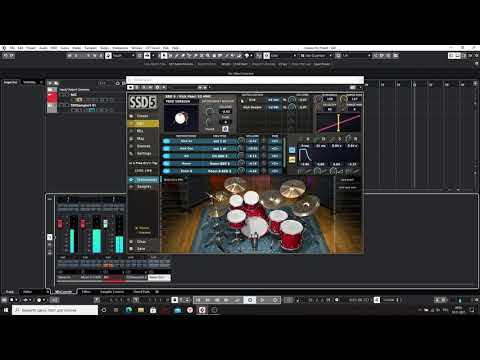The width and height of the screenshot is (480, 360).
Task: Click the phase invert button under Tune
Action: 225,129
